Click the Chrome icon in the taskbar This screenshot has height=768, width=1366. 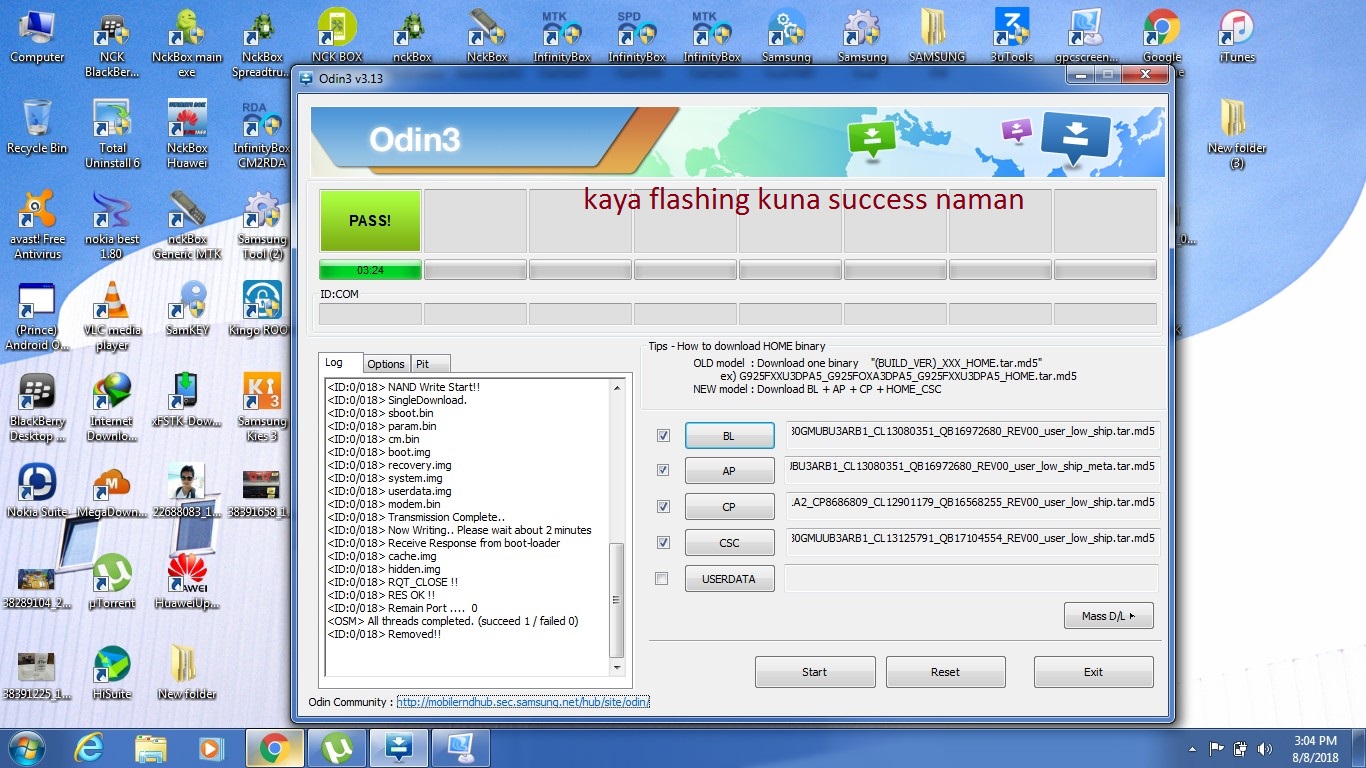pos(275,747)
